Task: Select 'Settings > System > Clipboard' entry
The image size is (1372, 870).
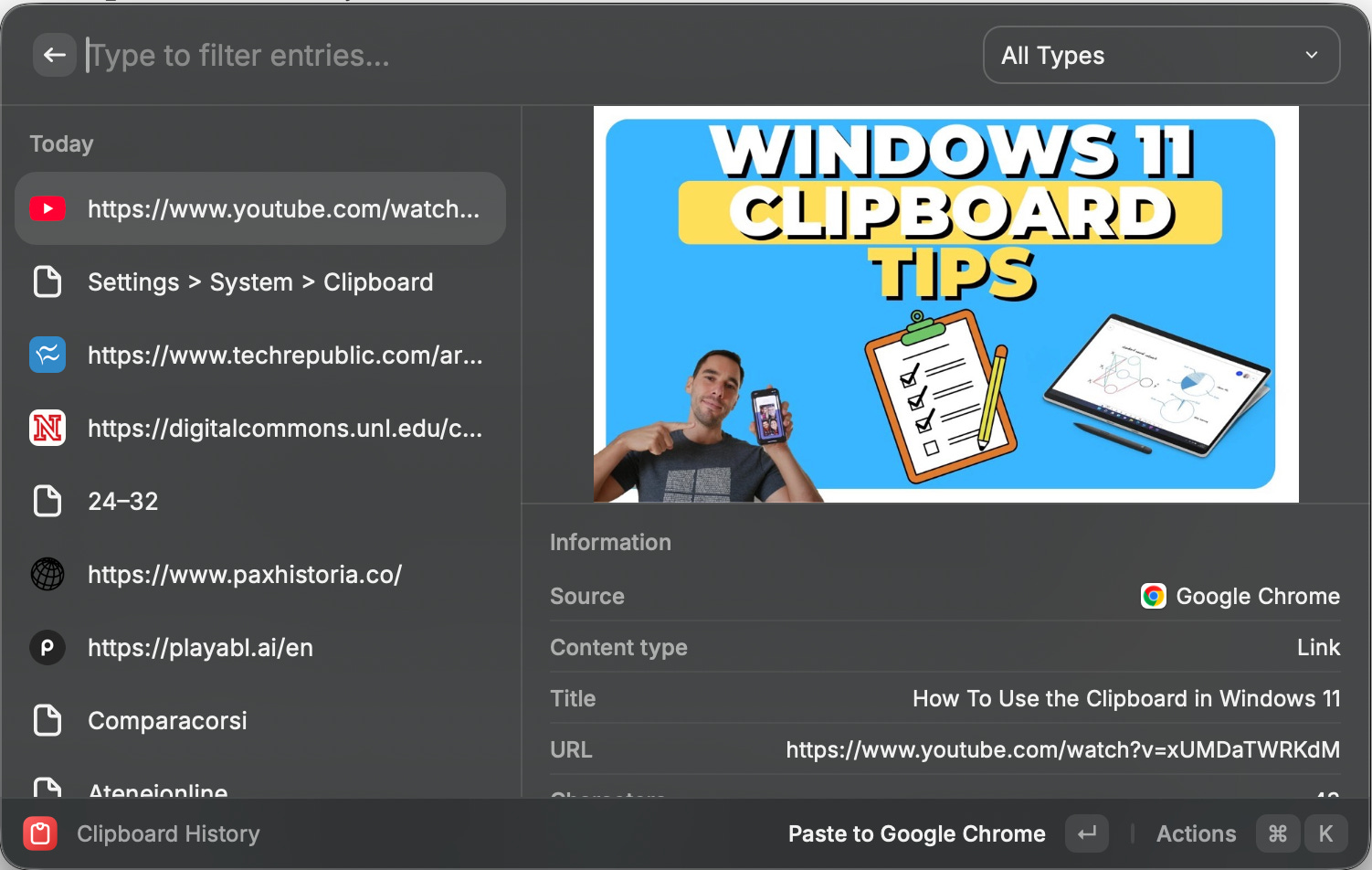Action: [x=260, y=281]
